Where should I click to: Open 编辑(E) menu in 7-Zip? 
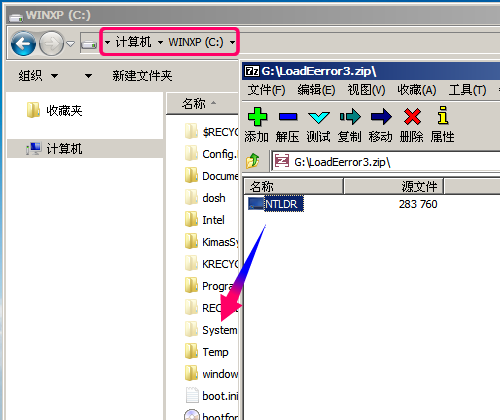[x=316, y=90]
